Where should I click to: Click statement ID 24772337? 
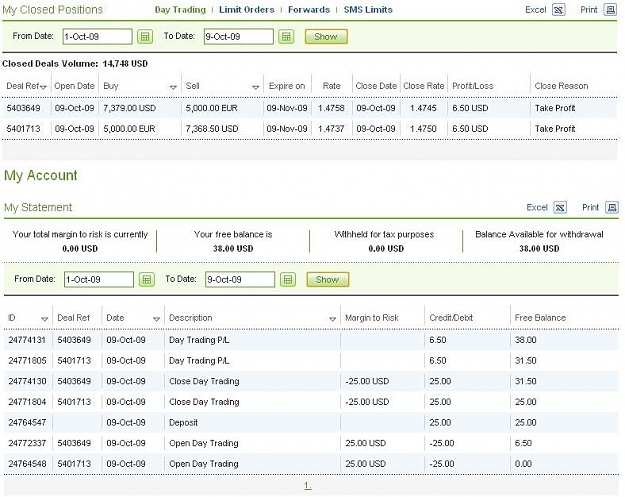(x=27, y=443)
